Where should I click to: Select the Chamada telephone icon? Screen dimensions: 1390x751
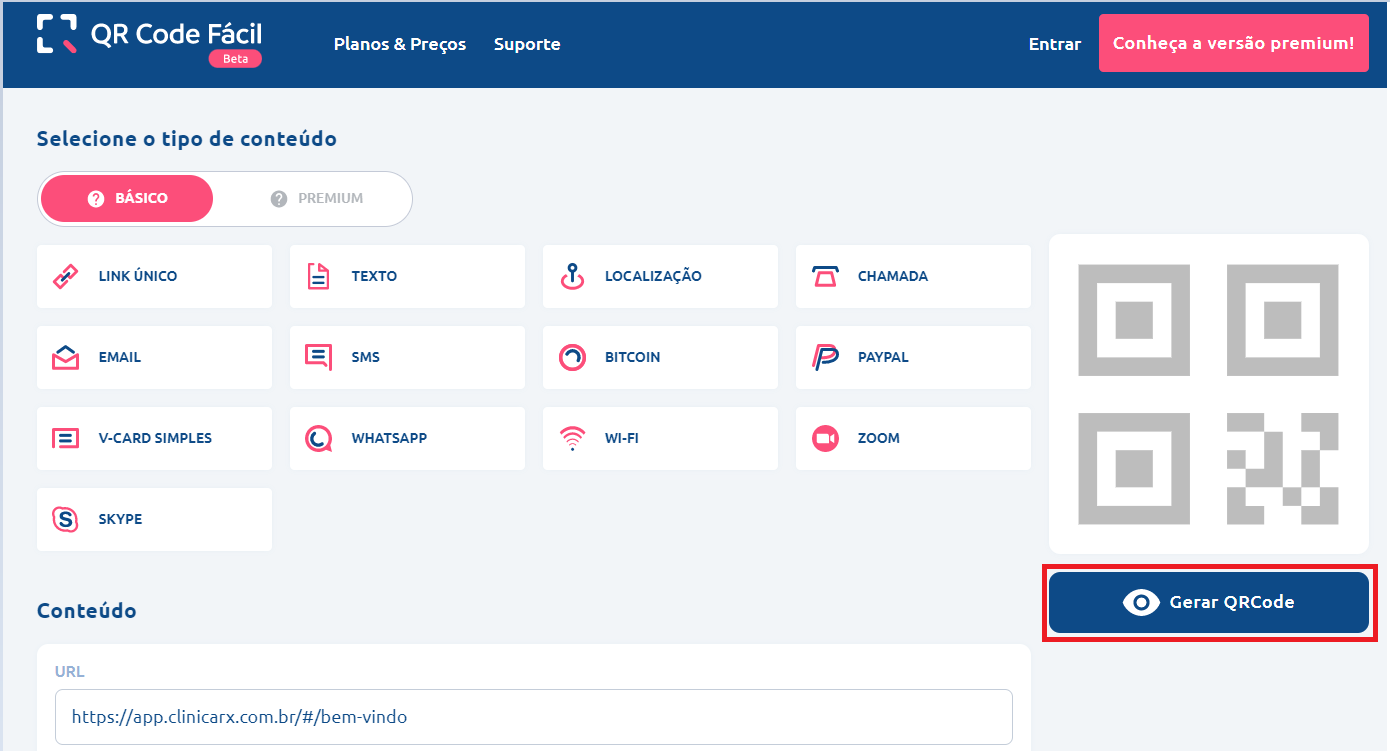[825, 277]
